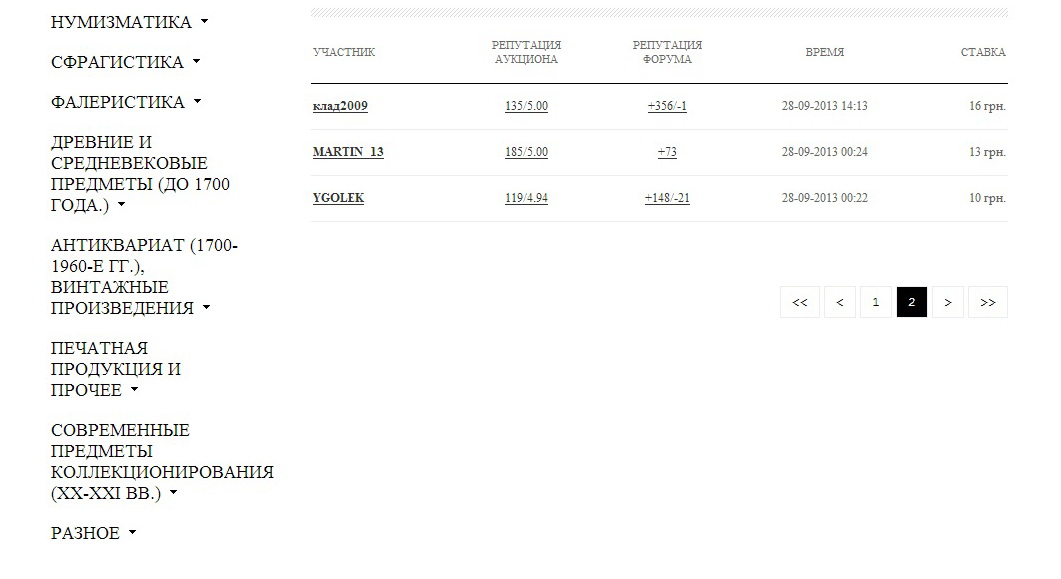View auction reputation 119/4.94
Screen dimensions: 1061x579
(526, 198)
